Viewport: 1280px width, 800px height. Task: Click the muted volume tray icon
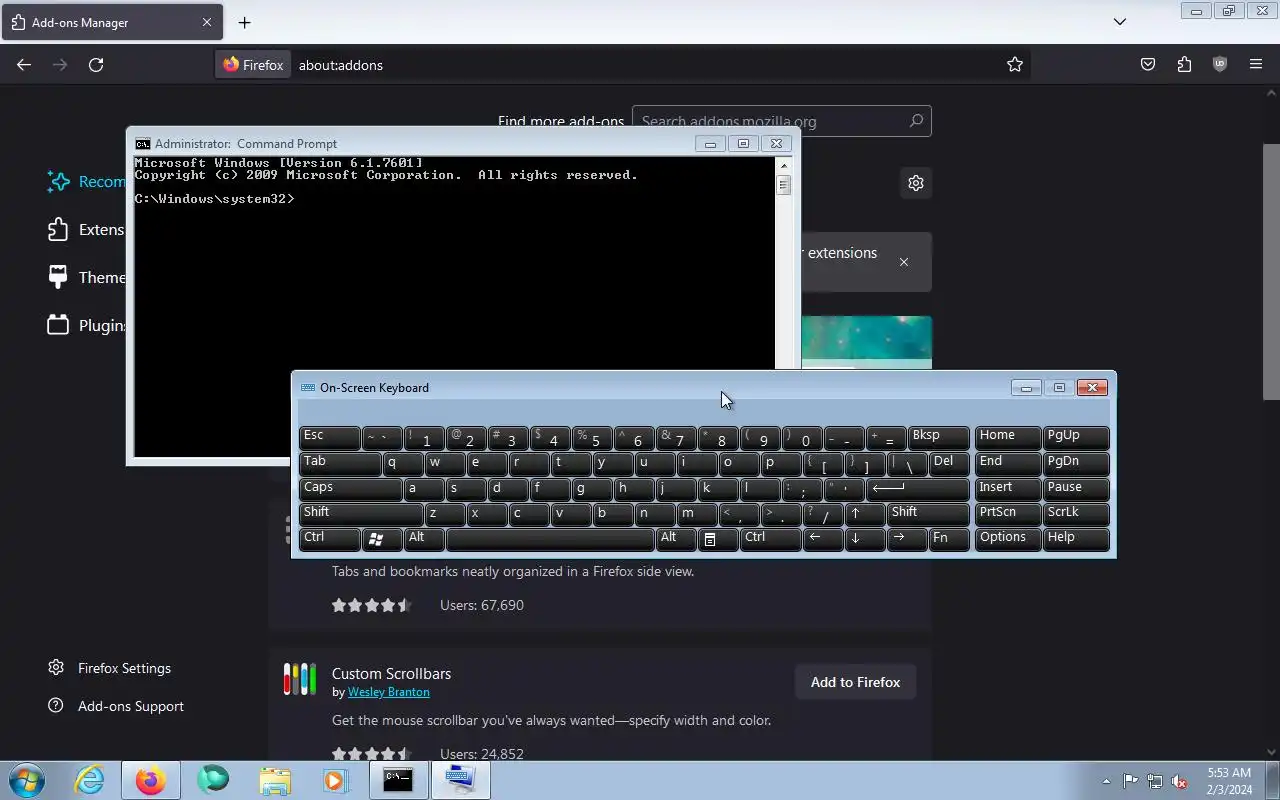[x=1179, y=781]
